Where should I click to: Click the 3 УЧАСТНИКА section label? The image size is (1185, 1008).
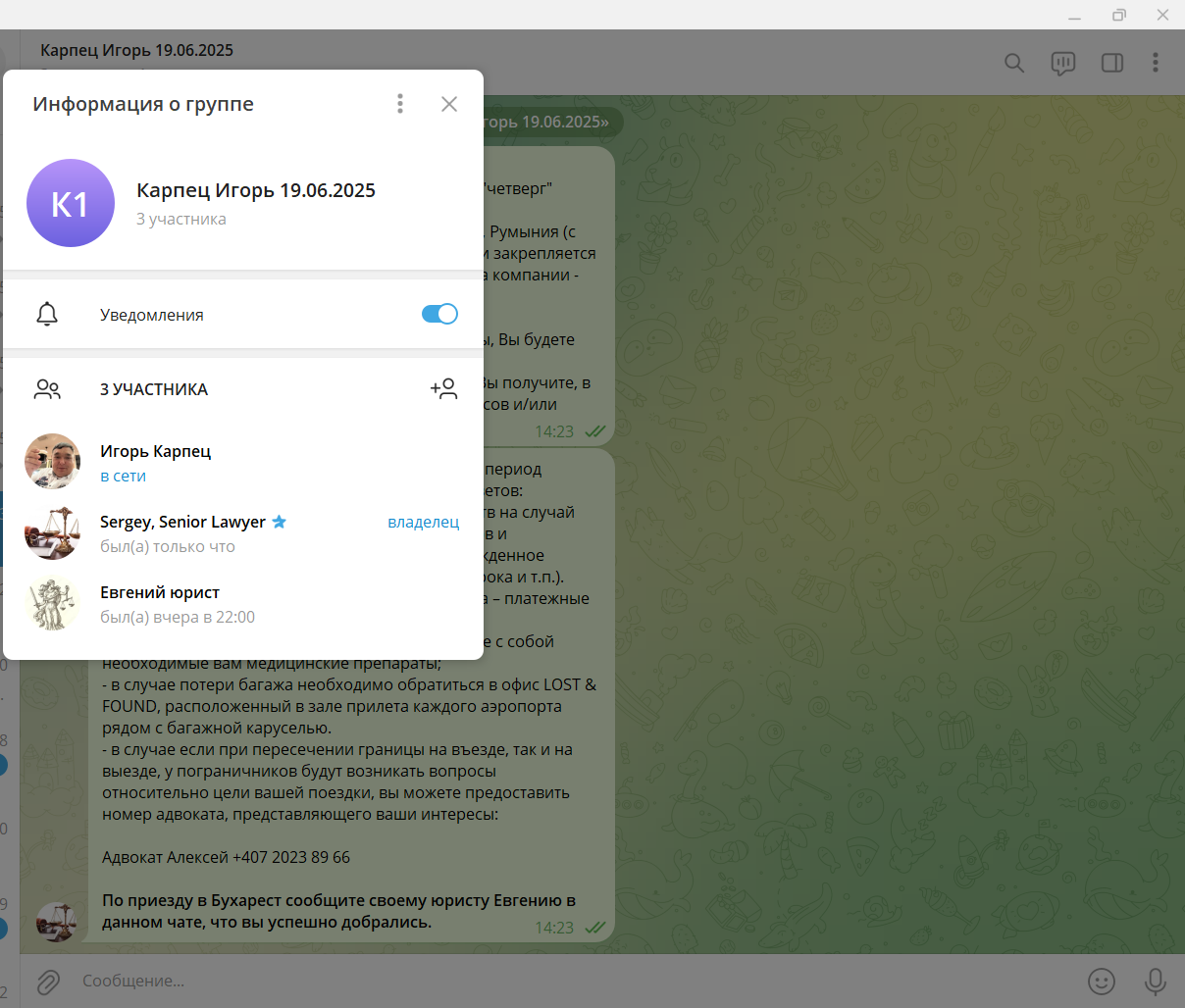(154, 389)
